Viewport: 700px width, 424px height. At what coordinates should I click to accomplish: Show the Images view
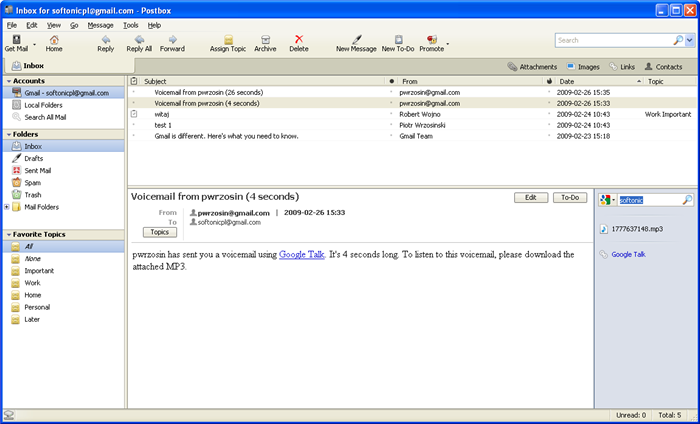[x=583, y=67]
